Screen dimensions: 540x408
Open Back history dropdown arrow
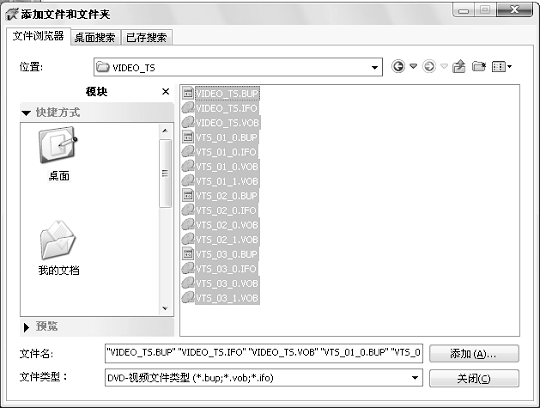point(413,65)
